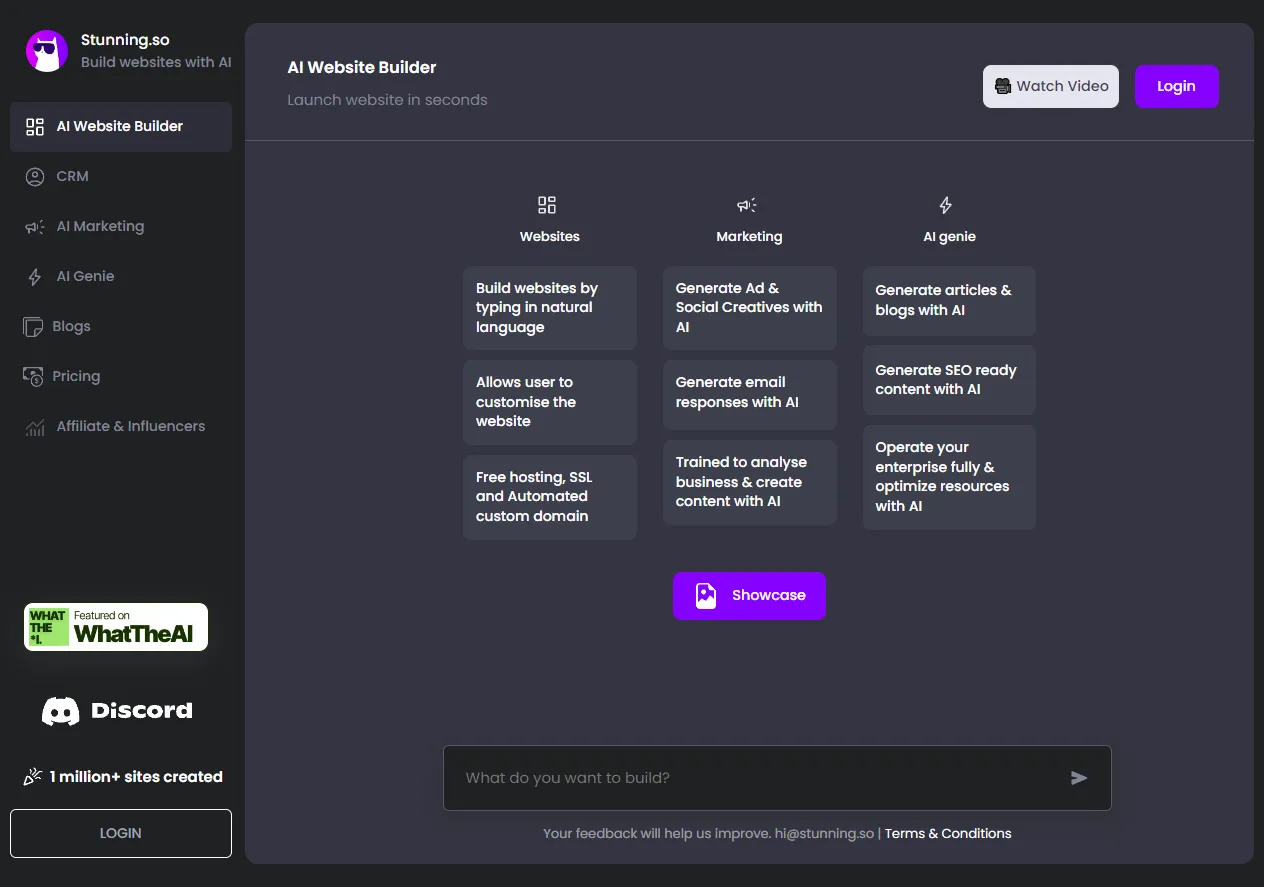Select 'Generate articles & blogs with AI' card
The image size is (1264, 887).
(949, 301)
